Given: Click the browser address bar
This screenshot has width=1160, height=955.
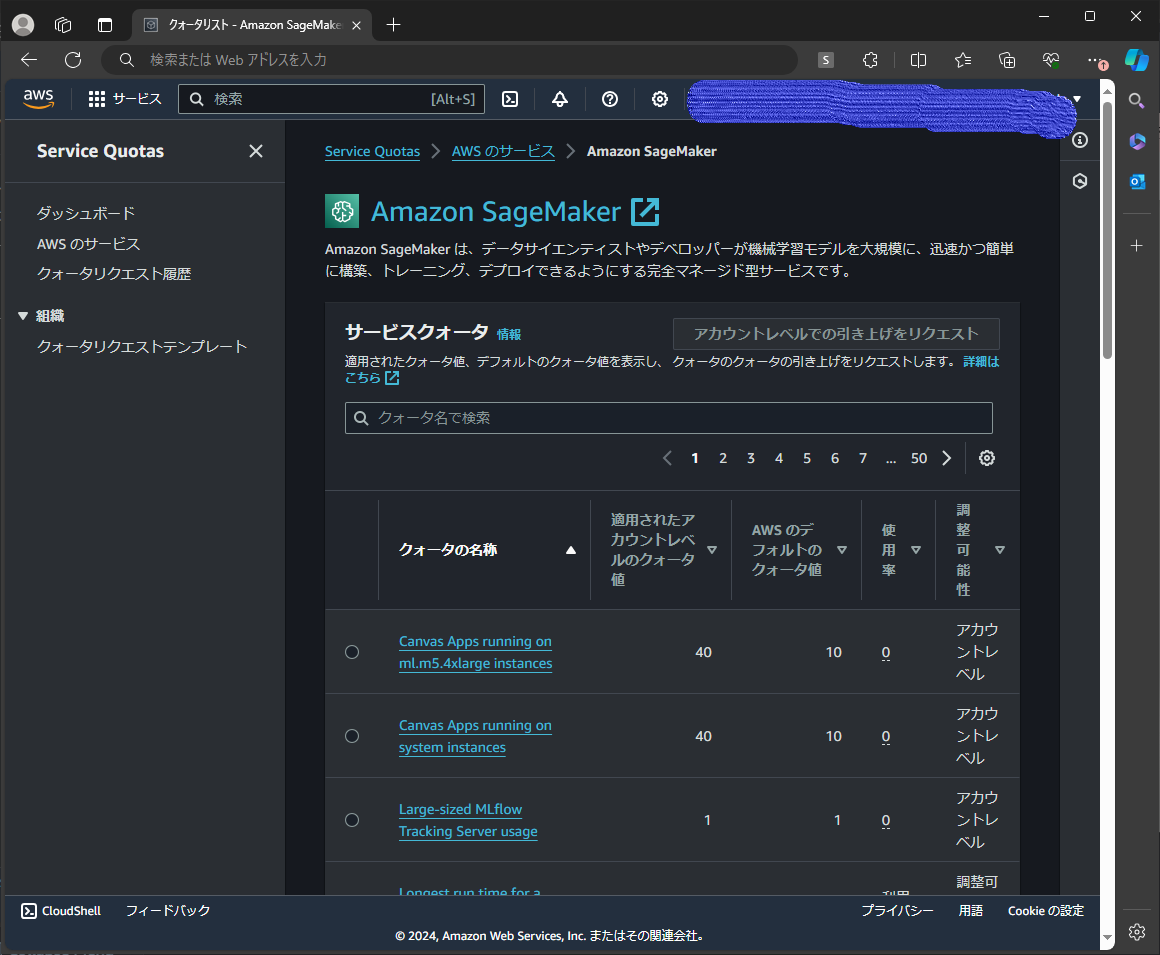Looking at the screenshot, I should pos(449,60).
